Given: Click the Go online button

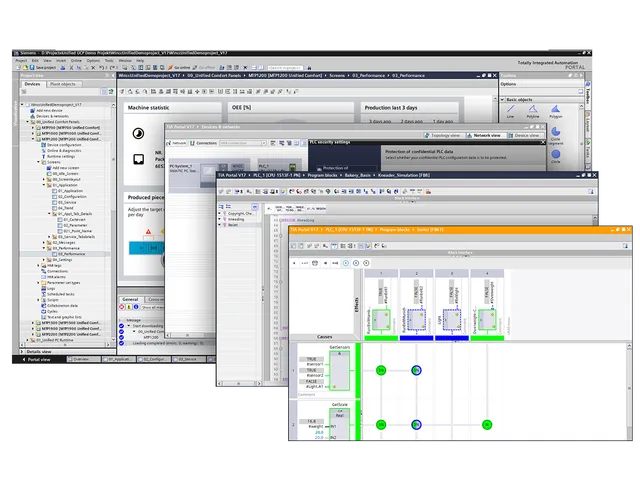Looking at the screenshot, I should click(x=180, y=67).
